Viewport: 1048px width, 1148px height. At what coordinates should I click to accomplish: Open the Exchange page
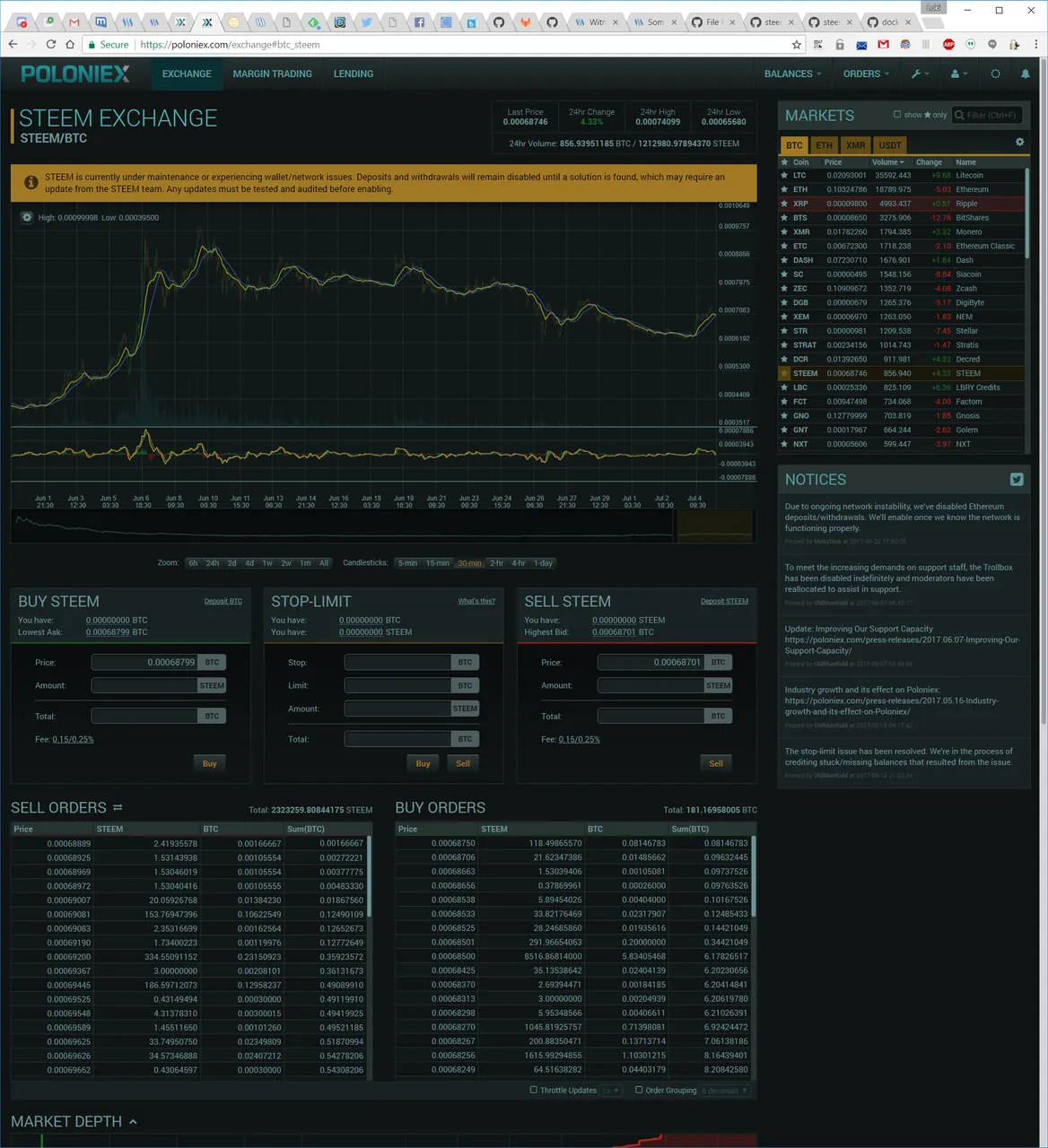pyautogui.click(x=187, y=74)
